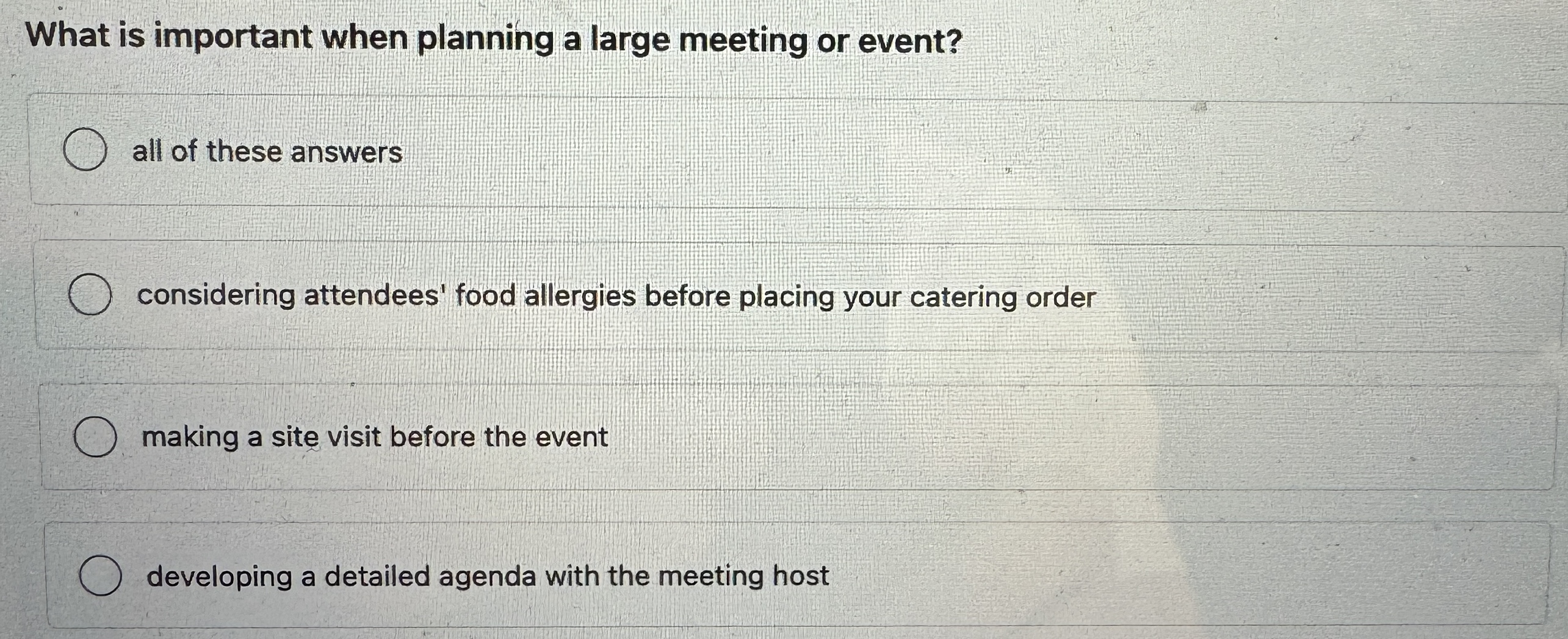Click the second answer option row
Screen dimensions: 1568x639
coord(781,294)
